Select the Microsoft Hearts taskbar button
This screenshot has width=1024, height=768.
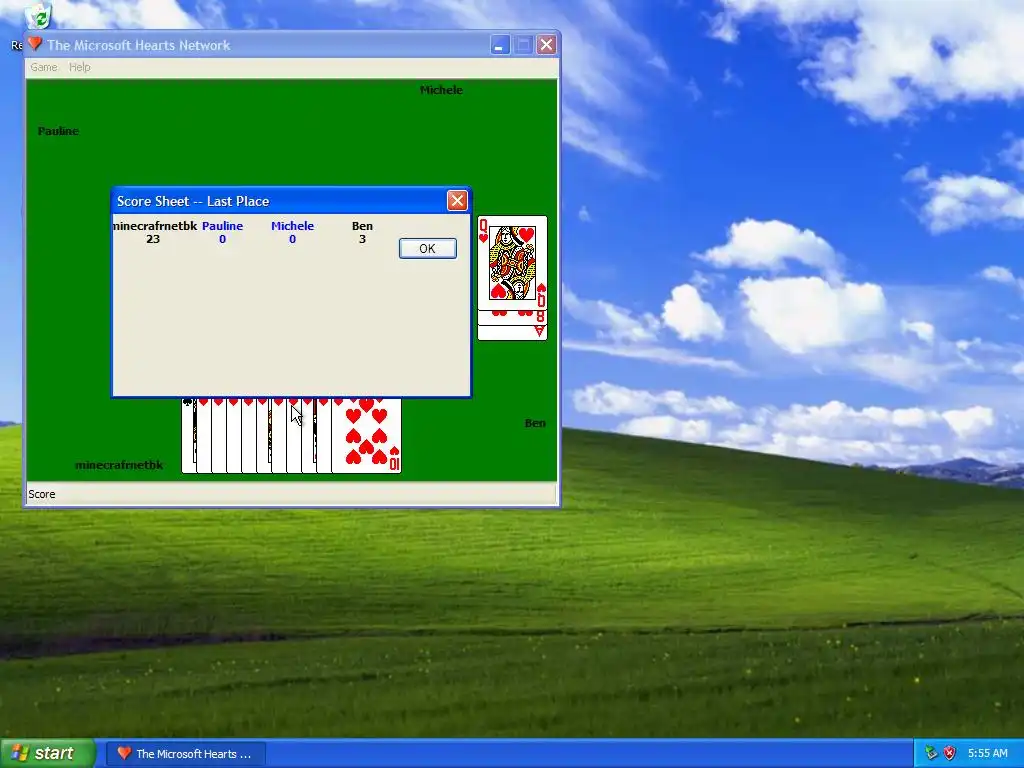[185, 754]
